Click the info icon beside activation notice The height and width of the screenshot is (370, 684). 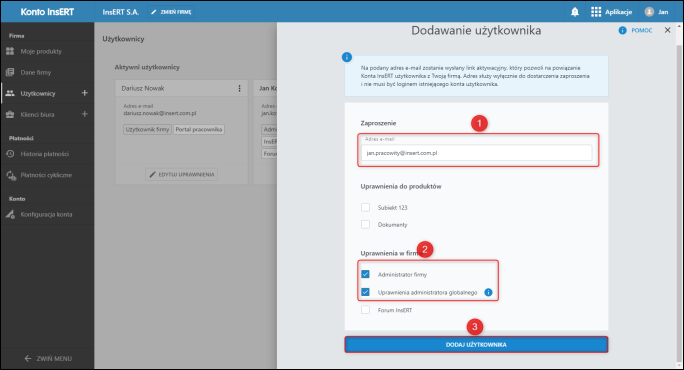pos(347,57)
